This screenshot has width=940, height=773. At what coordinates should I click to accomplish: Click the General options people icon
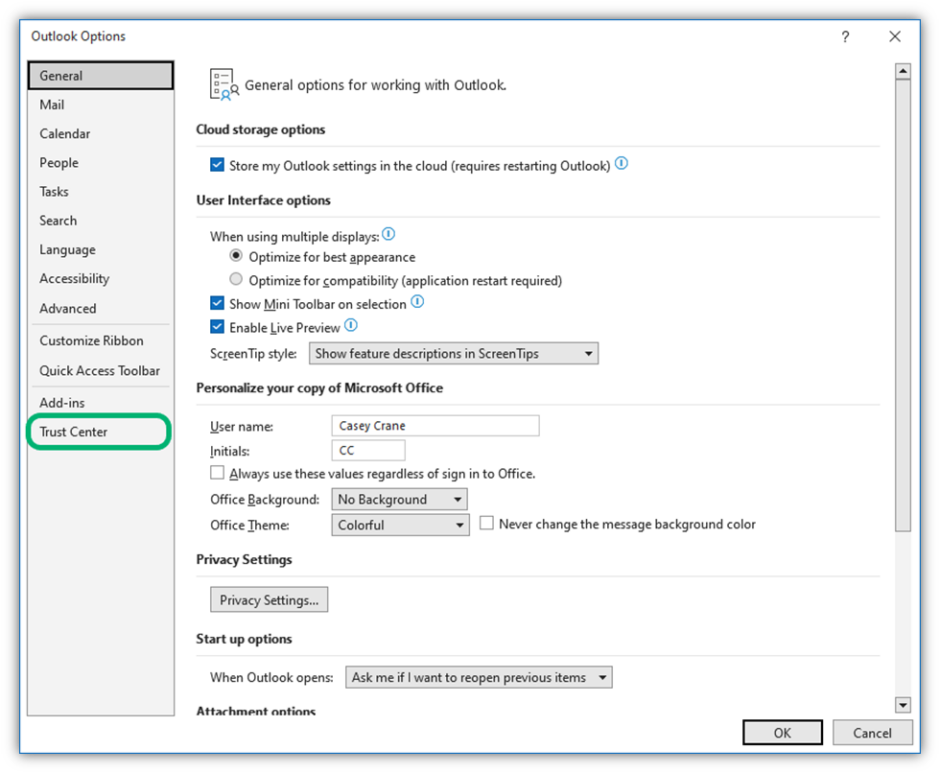(x=222, y=84)
